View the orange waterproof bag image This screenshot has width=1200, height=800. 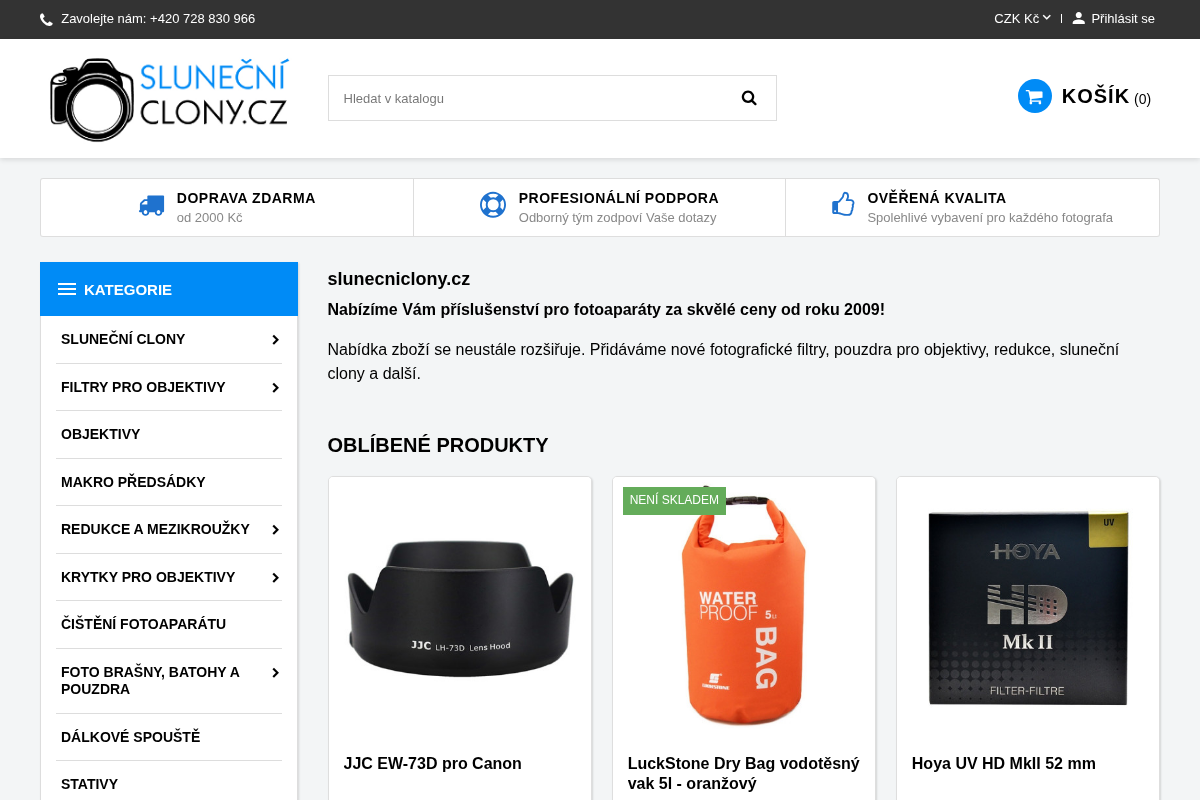click(x=744, y=608)
